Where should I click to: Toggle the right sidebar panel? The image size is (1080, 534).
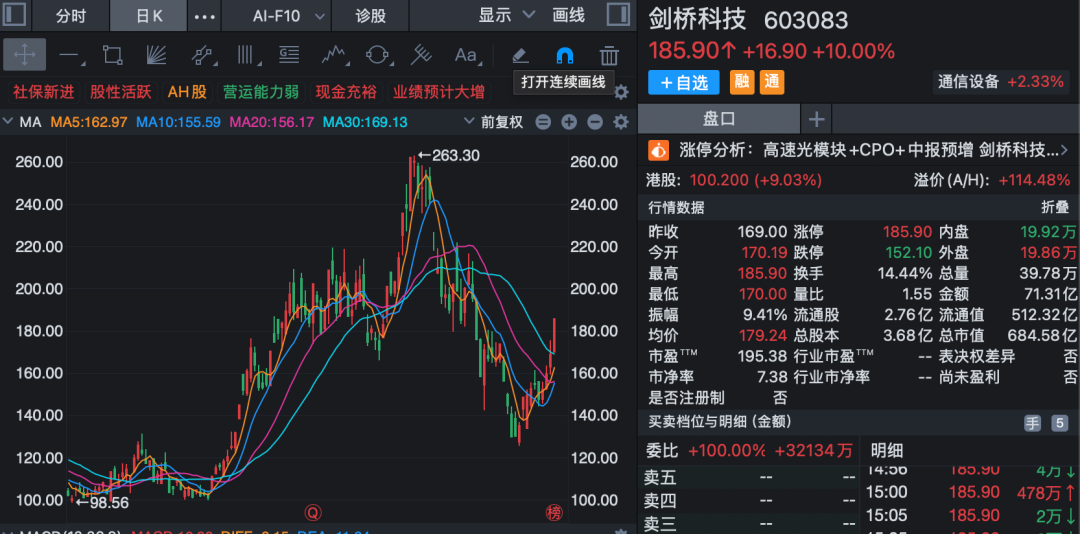tap(618, 14)
